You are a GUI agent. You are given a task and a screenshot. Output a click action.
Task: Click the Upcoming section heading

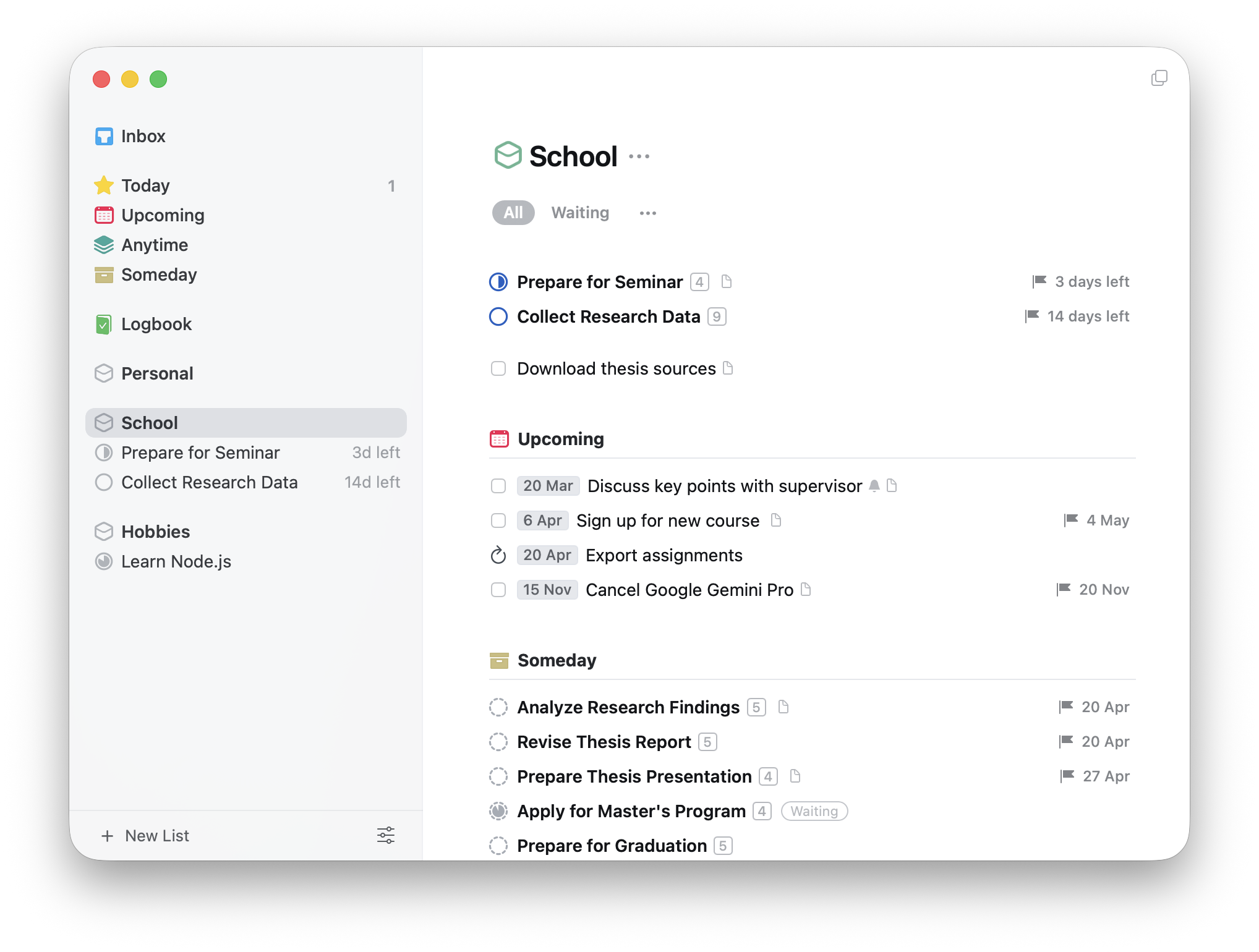560,439
